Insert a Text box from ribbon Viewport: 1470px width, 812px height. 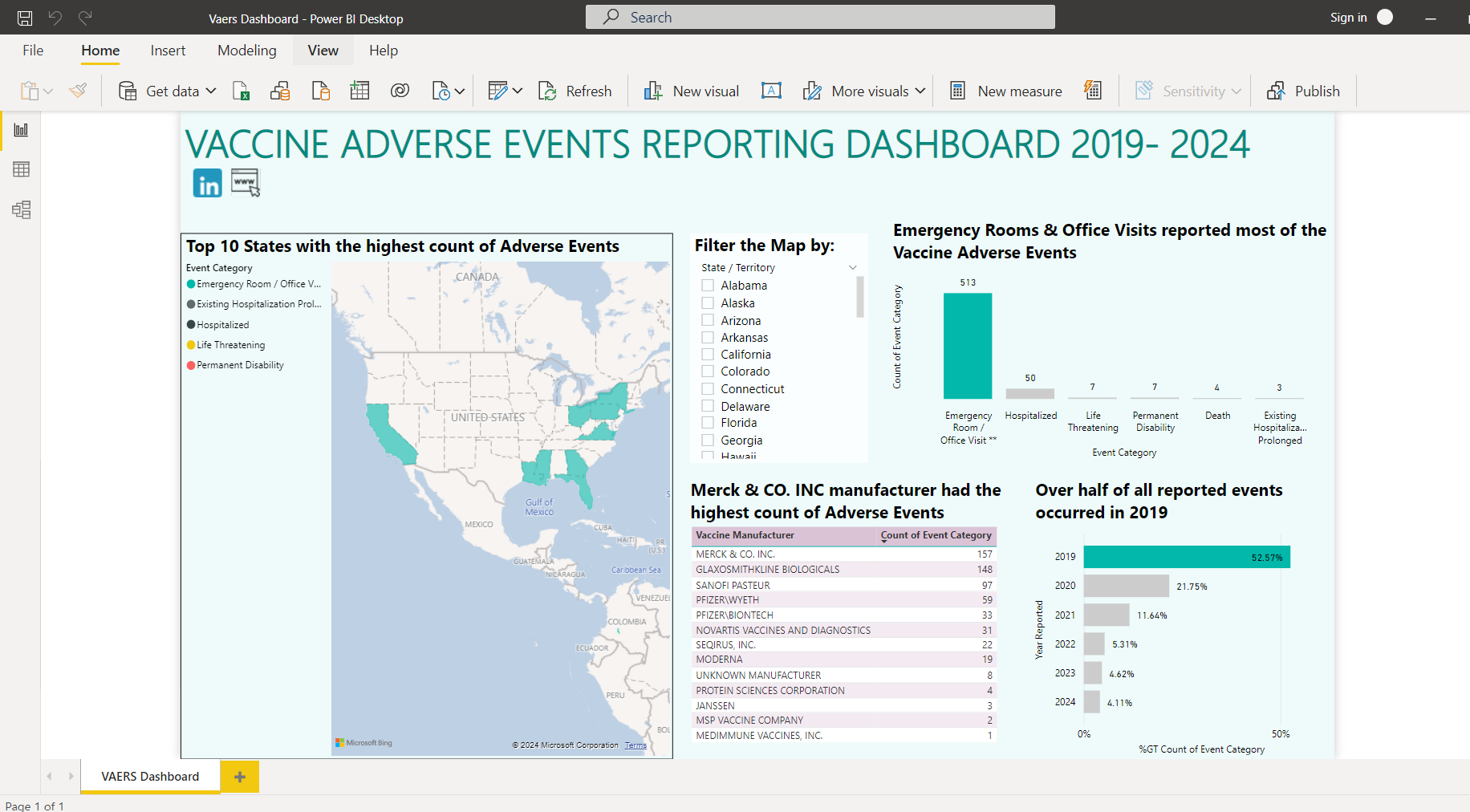(x=771, y=91)
